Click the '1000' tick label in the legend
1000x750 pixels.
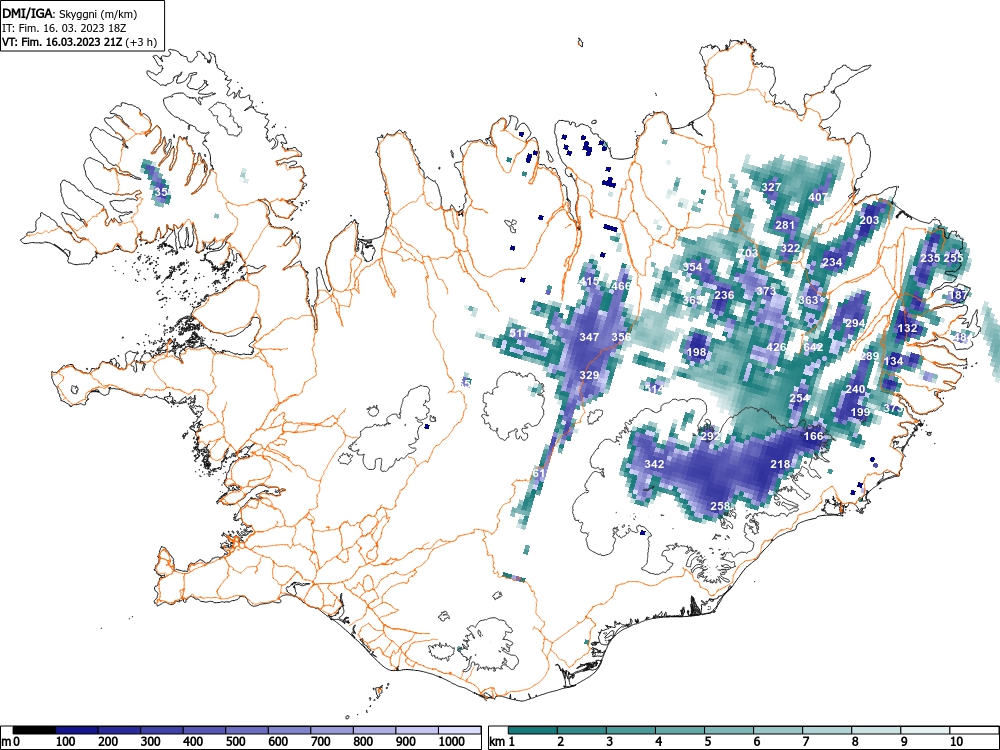click(x=452, y=742)
